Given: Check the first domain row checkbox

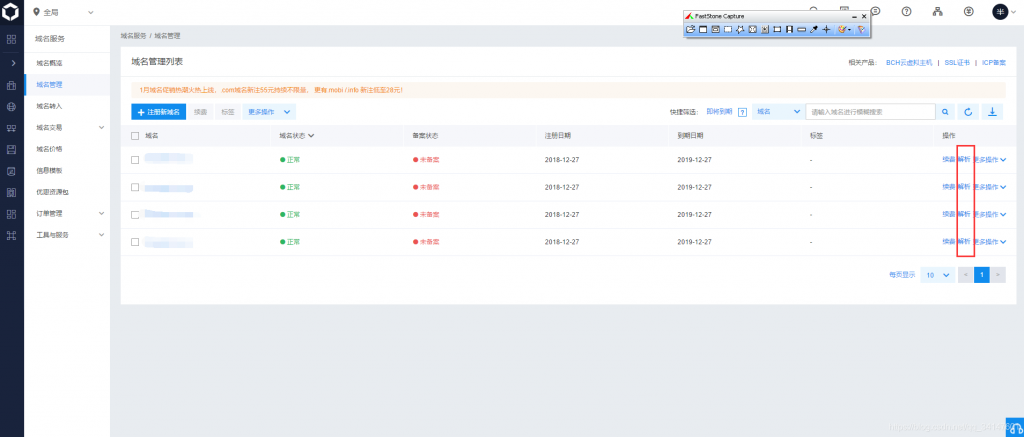Looking at the screenshot, I should (x=135, y=159).
